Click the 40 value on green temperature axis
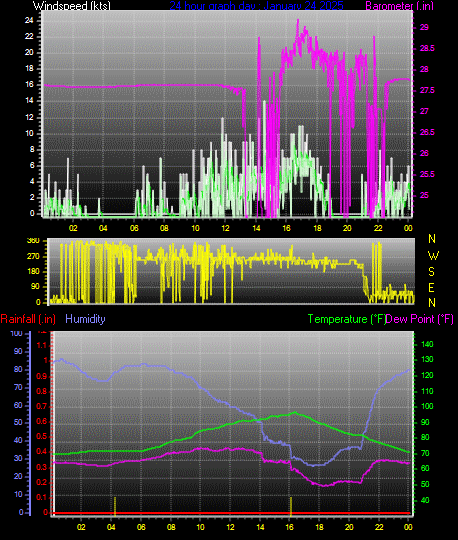The width and height of the screenshot is (458, 540). click(x=425, y=500)
